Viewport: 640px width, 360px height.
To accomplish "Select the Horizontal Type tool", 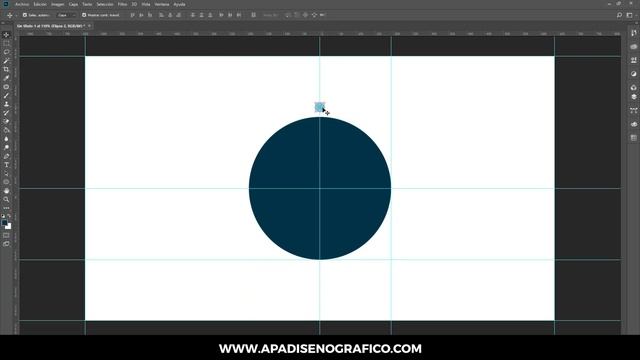I will (6, 165).
